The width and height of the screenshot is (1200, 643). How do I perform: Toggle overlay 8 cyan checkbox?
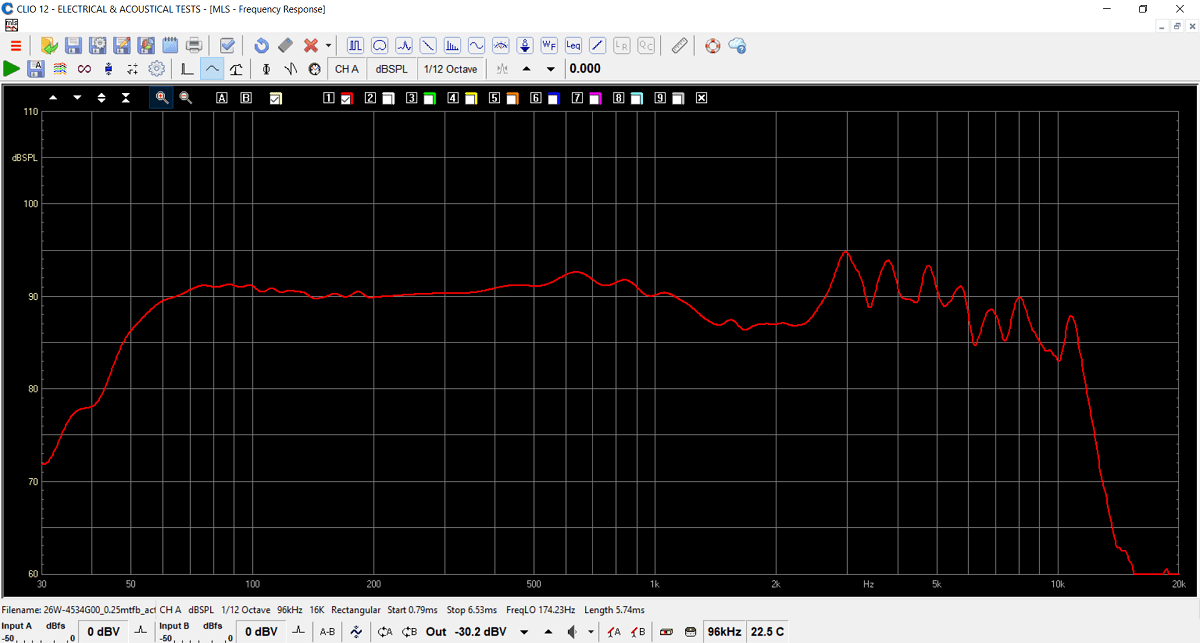click(x=636, y=98)
